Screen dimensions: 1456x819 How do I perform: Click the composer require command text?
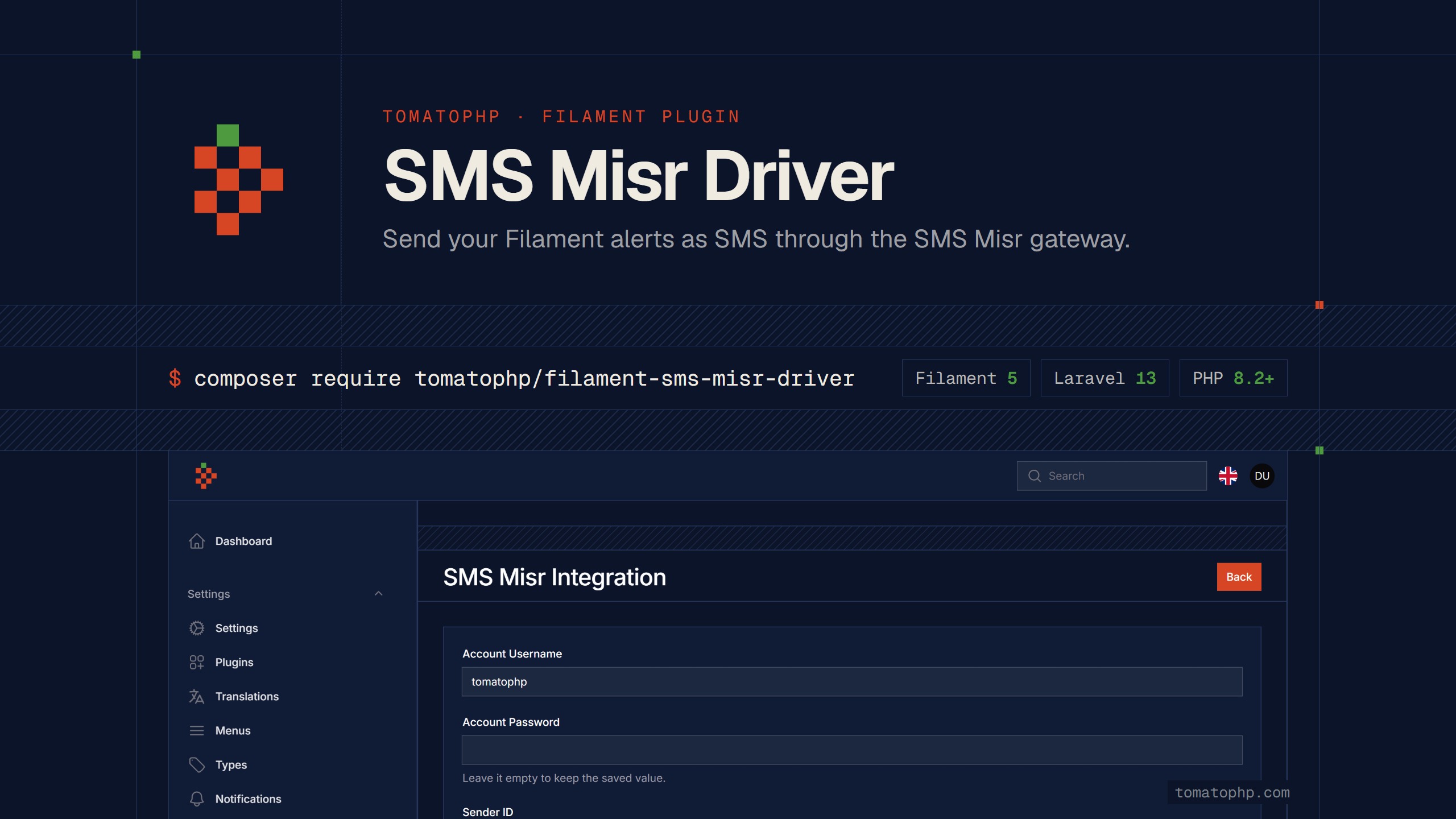coord(524,379)
